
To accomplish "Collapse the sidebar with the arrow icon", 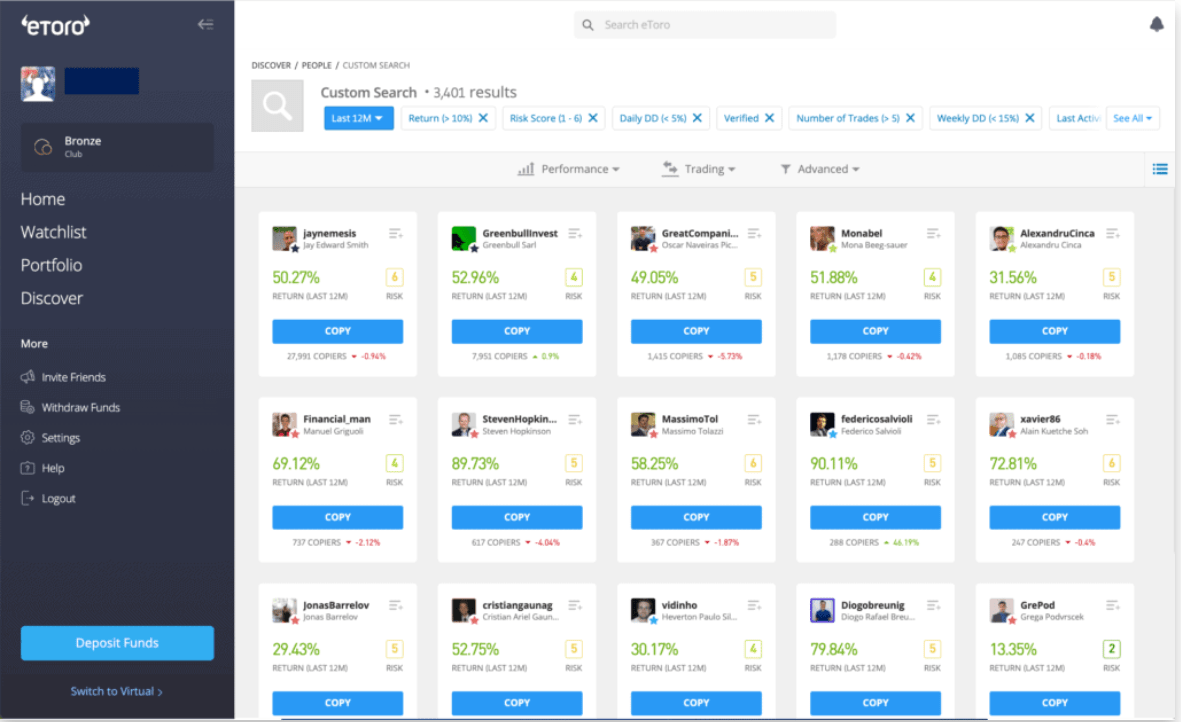I will click(x=206, y=23).
